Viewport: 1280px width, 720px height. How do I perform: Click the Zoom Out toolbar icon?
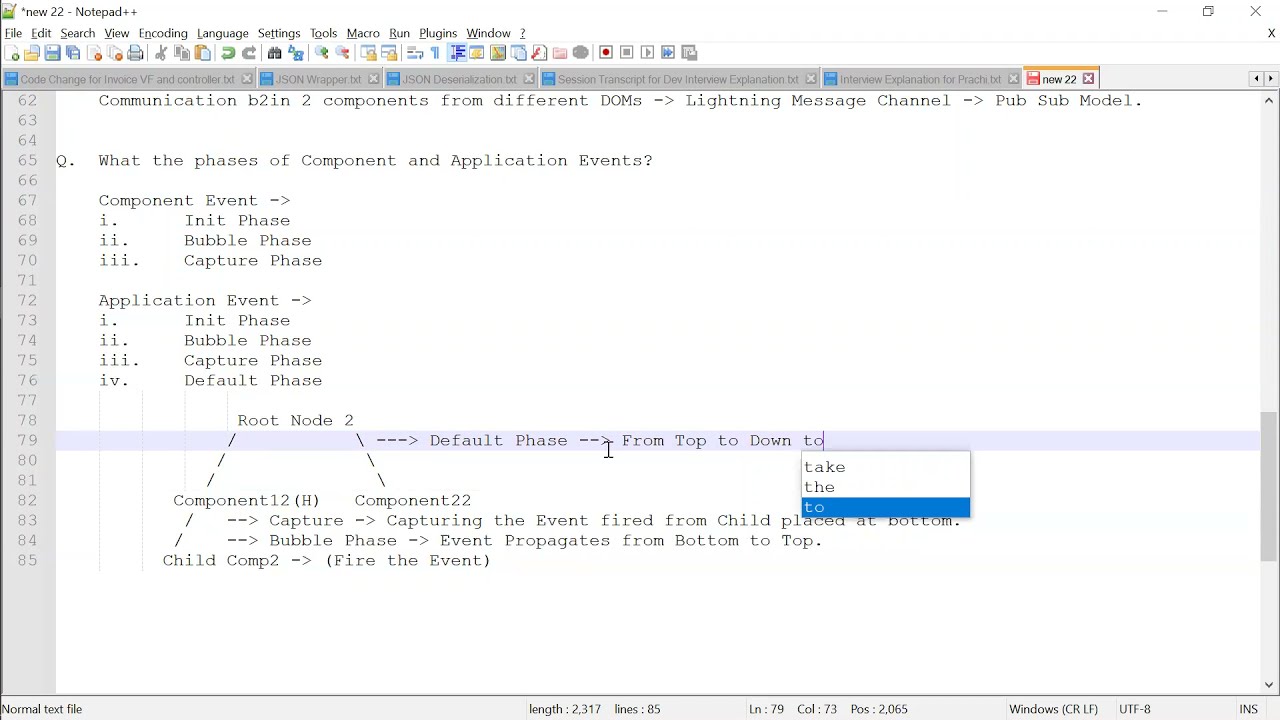tap(343, 53)
